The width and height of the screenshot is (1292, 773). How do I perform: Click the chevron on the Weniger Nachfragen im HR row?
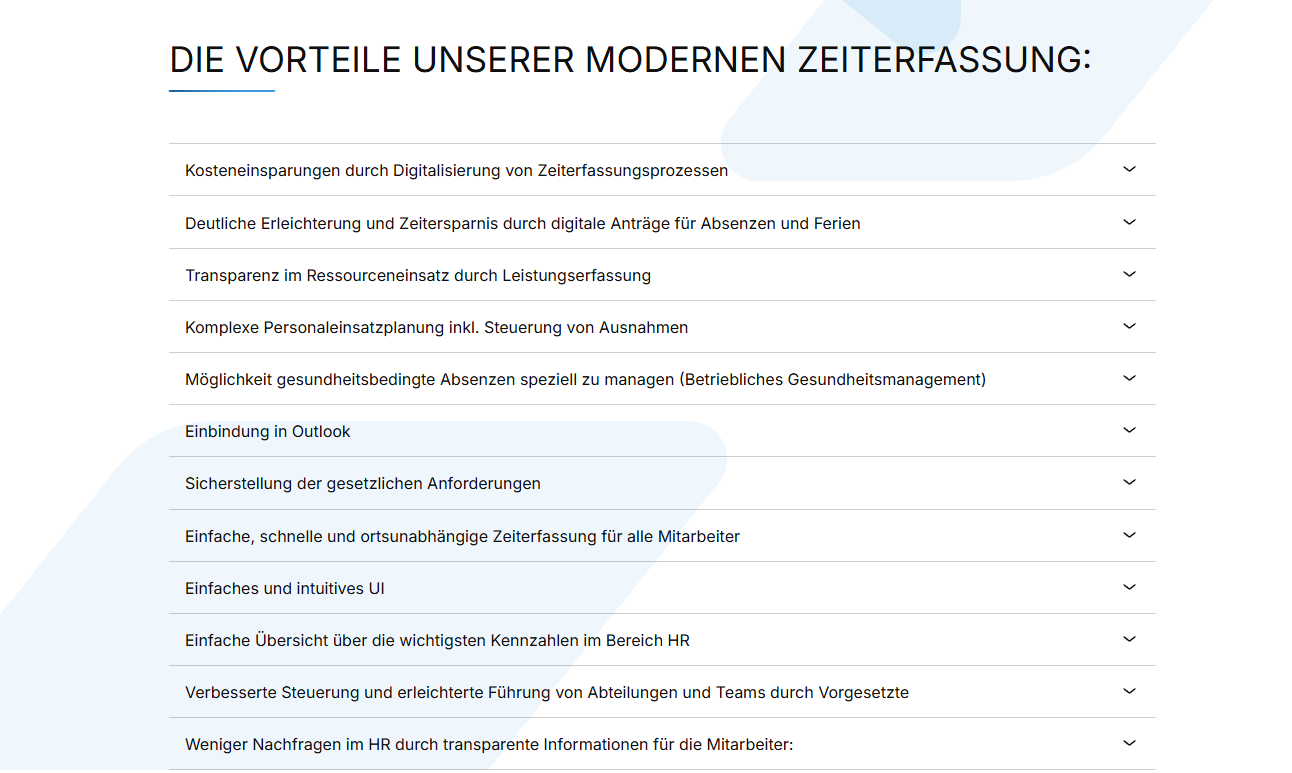[1129, 744]
